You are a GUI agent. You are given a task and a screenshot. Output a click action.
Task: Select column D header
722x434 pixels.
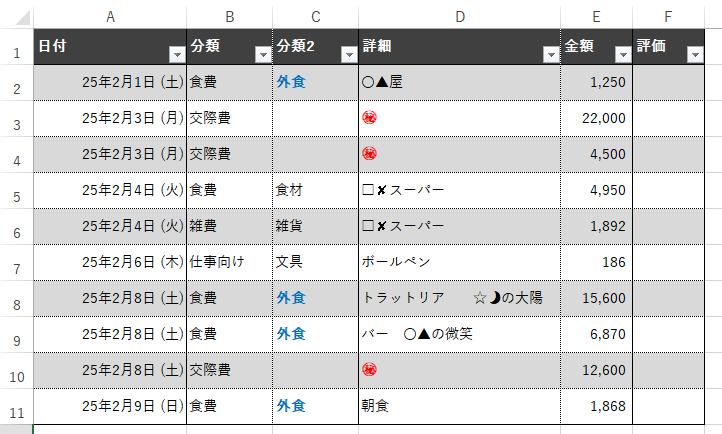click(459, 16)
